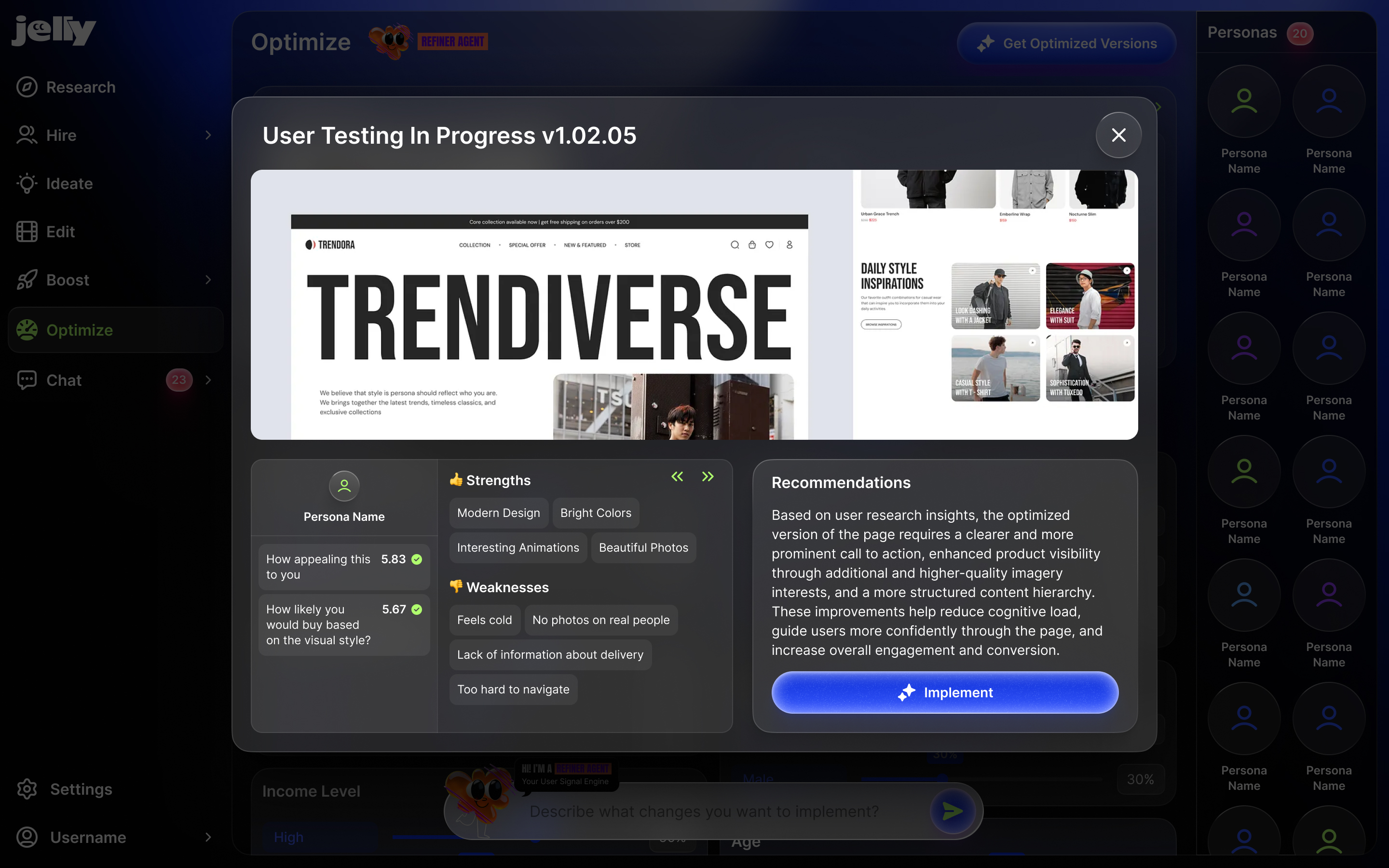Open the Optimize menu item
The height and width of the screenshot is (868, 1389).
(79, 330)
